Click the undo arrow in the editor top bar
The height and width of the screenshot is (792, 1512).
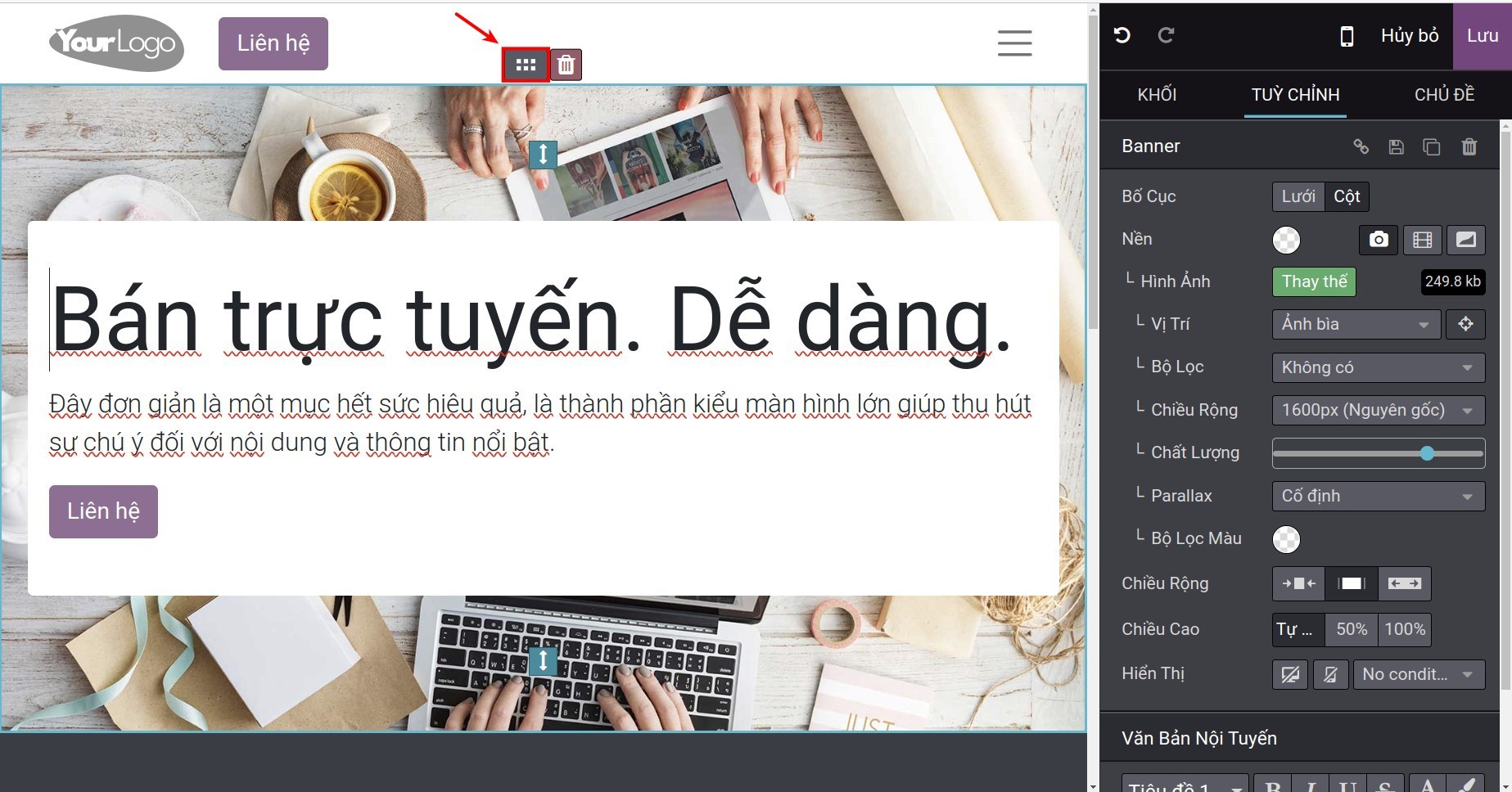click(1122, 35)
